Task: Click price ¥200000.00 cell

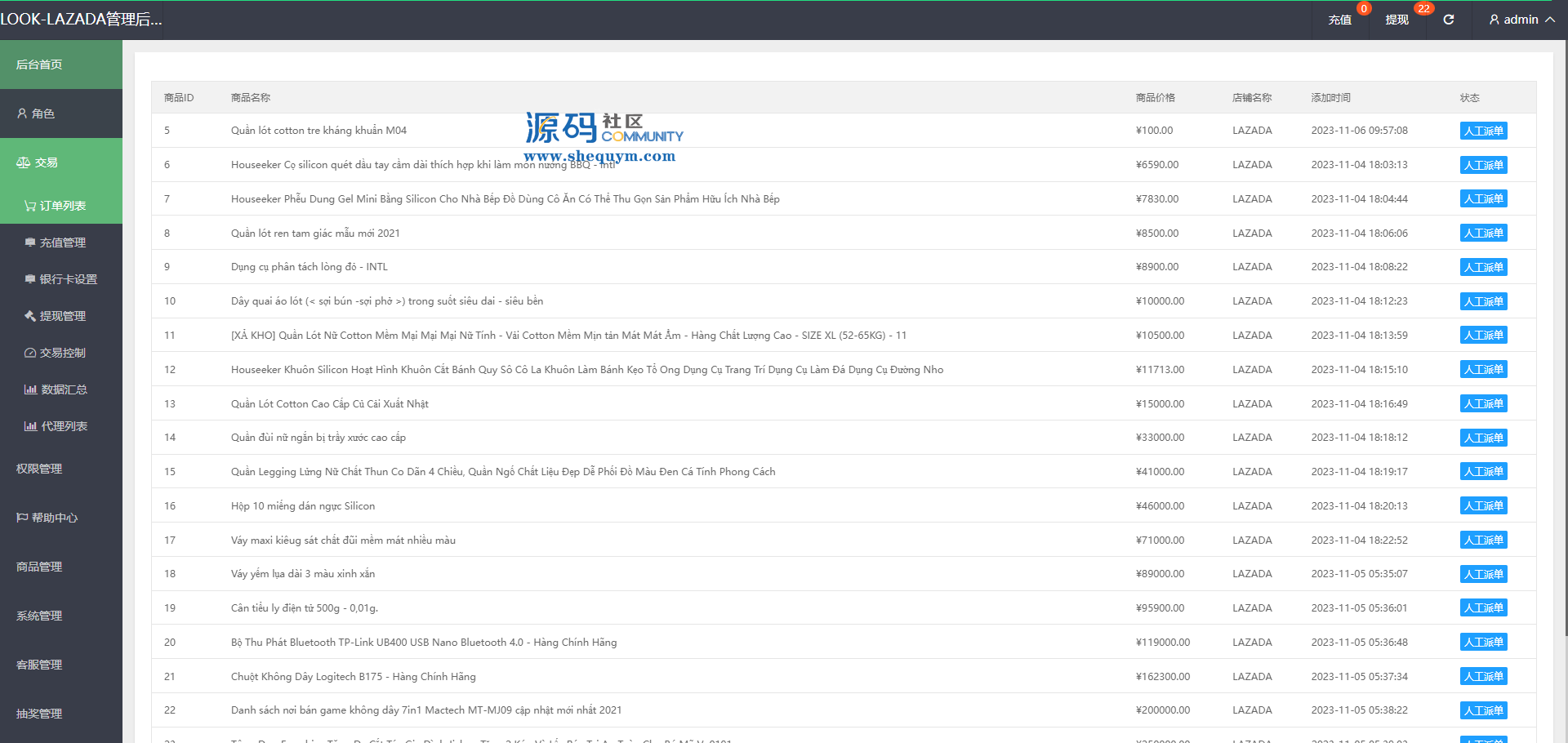Action: click(1163, 710)
